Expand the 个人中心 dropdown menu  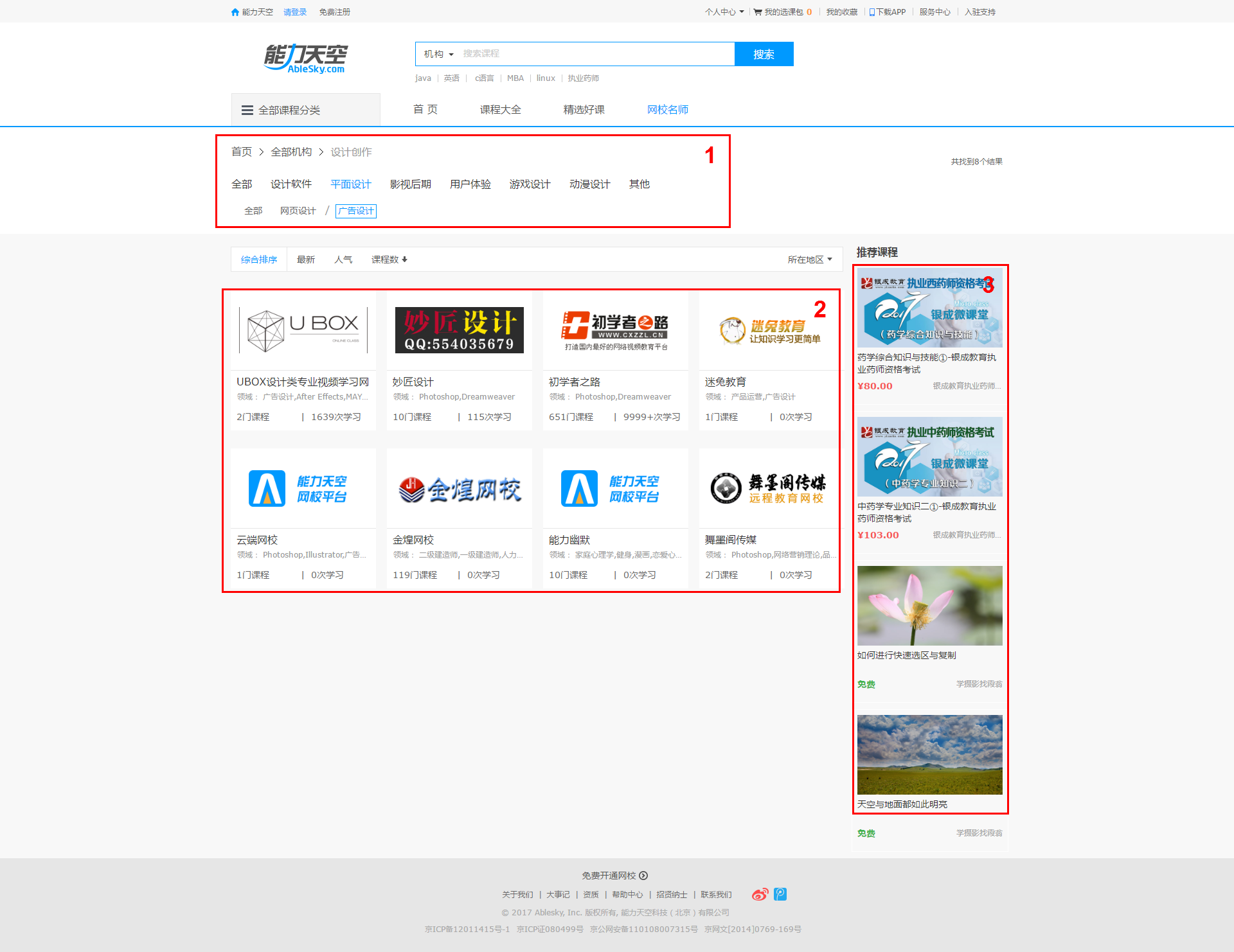(724, 12)
